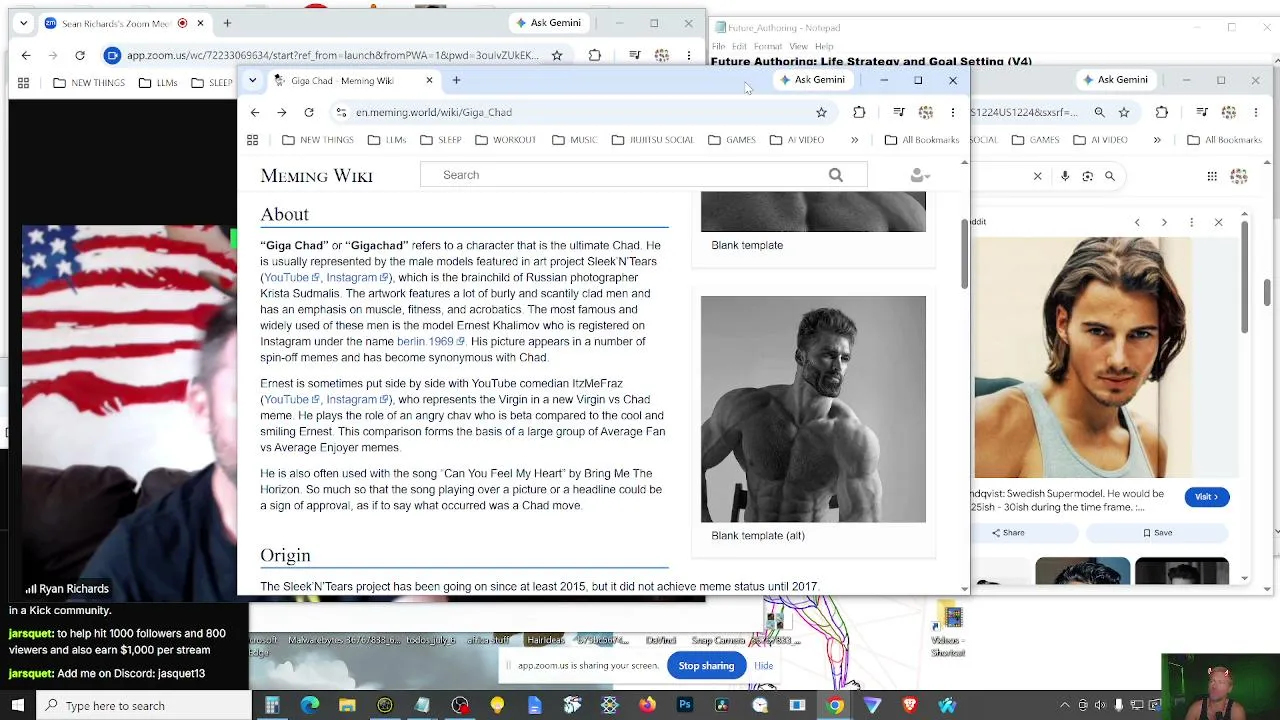This screenshot has height=720, width=1280.
Task: Select the Giga Chad - Meming Wiki tab
Action: [352, 80]
